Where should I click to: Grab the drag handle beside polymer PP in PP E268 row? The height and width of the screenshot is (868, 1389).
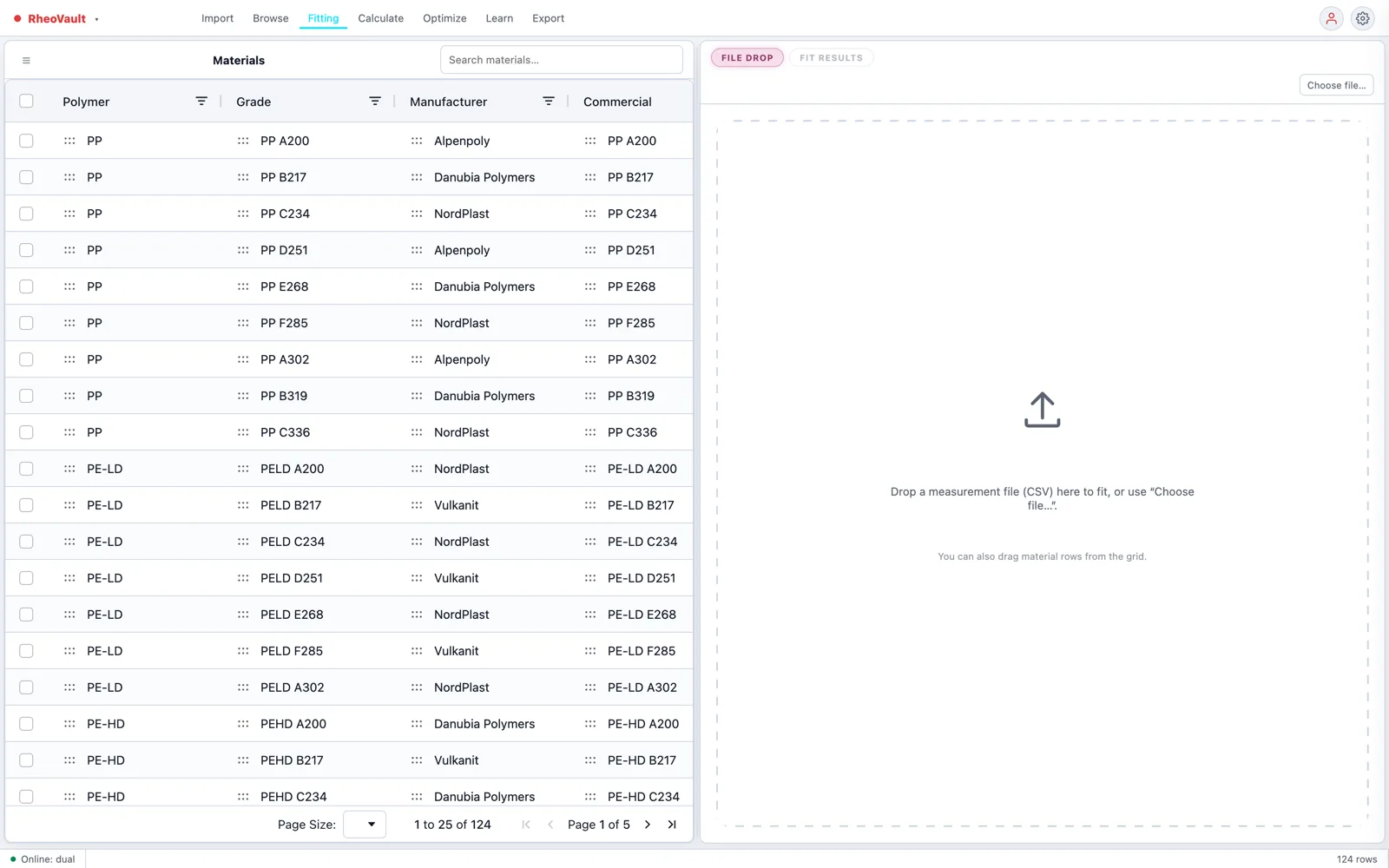(69, 286)
